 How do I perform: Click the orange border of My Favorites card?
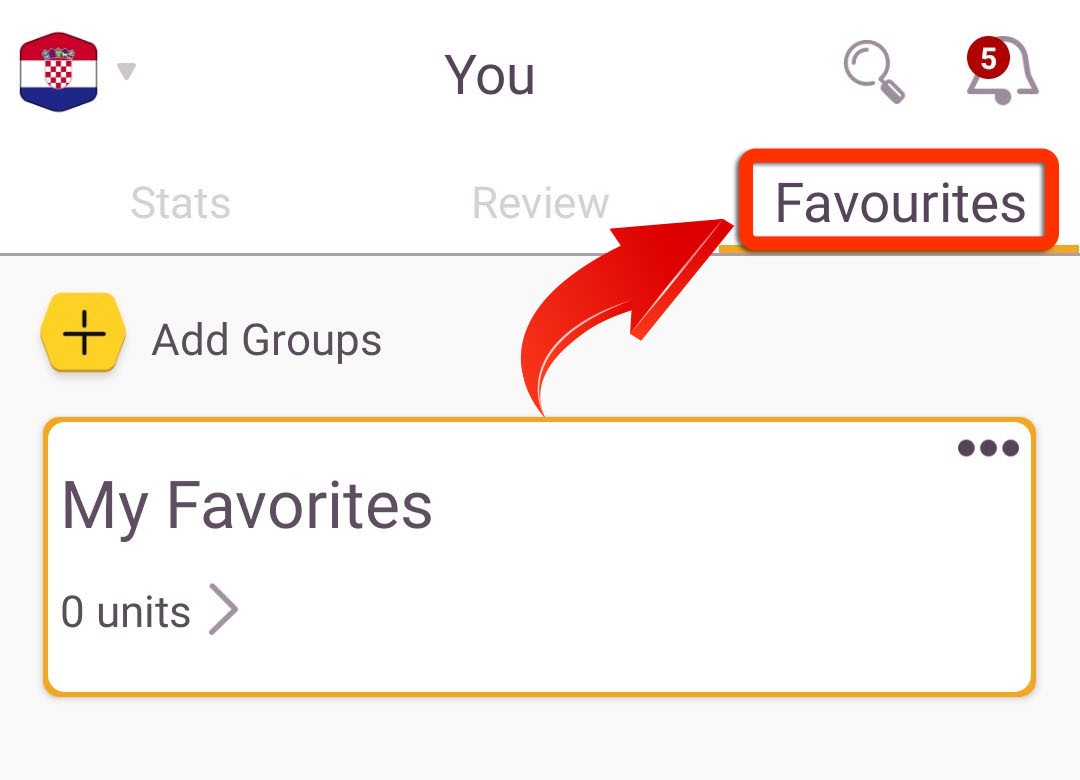[540, 694]
